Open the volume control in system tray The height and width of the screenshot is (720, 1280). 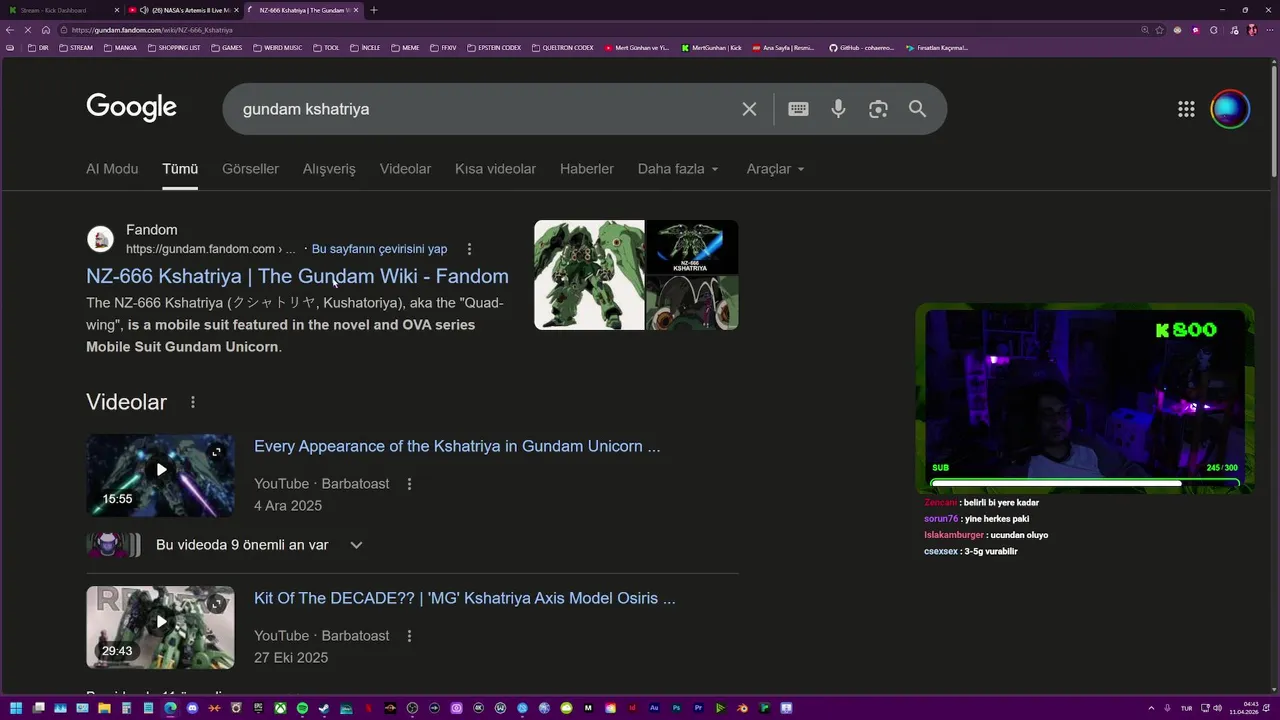1217,708
